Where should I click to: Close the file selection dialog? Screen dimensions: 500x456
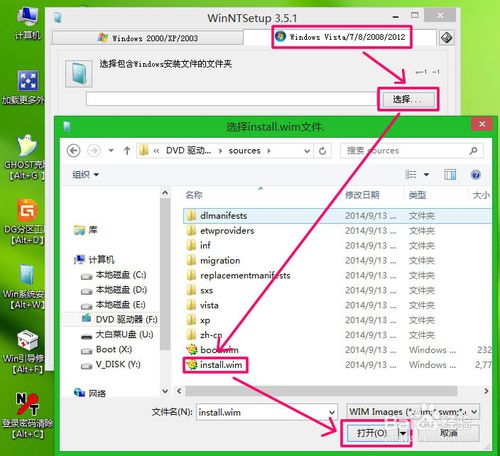482,124
